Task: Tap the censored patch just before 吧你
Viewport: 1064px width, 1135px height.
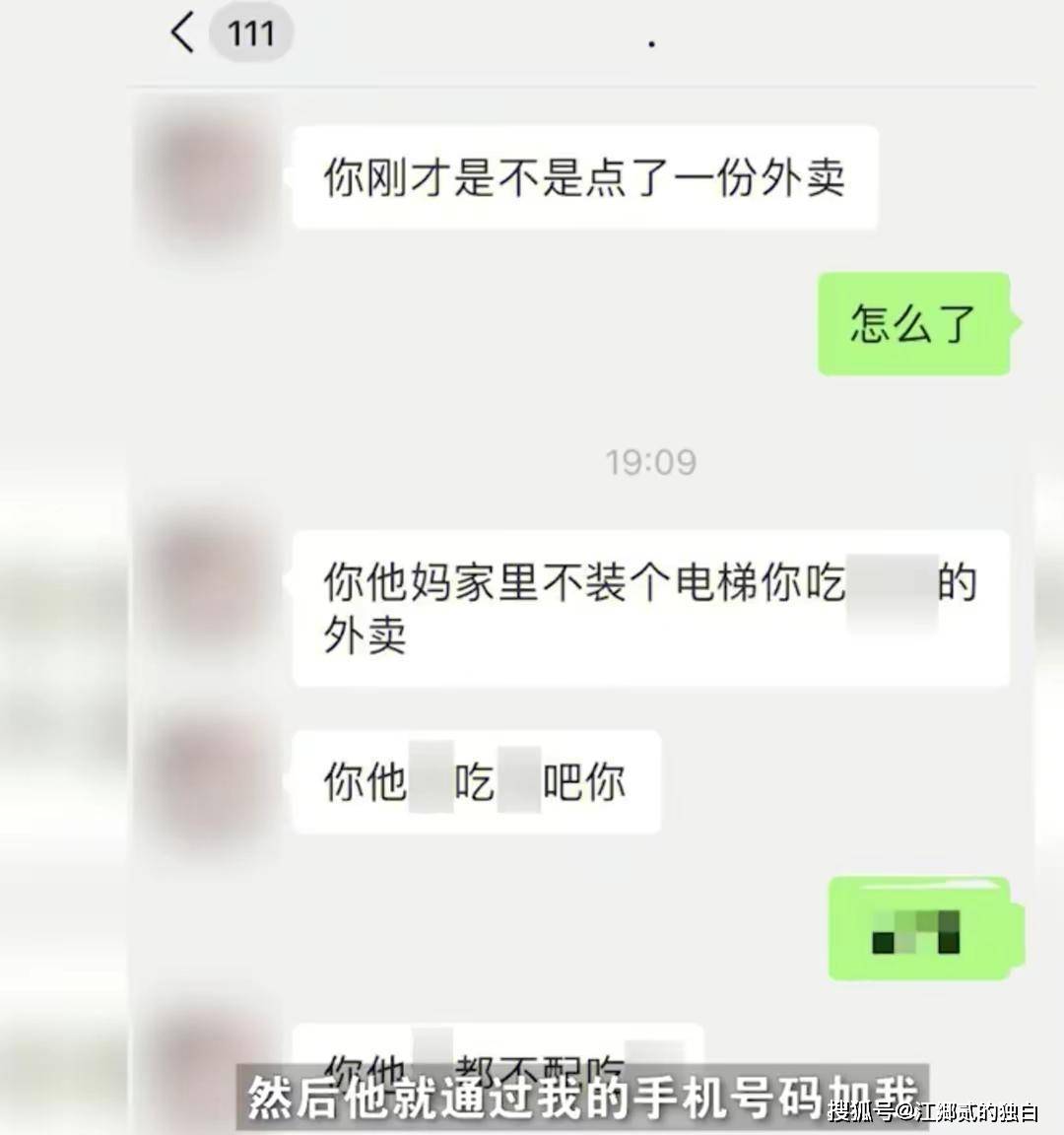Action: point(519,779)
